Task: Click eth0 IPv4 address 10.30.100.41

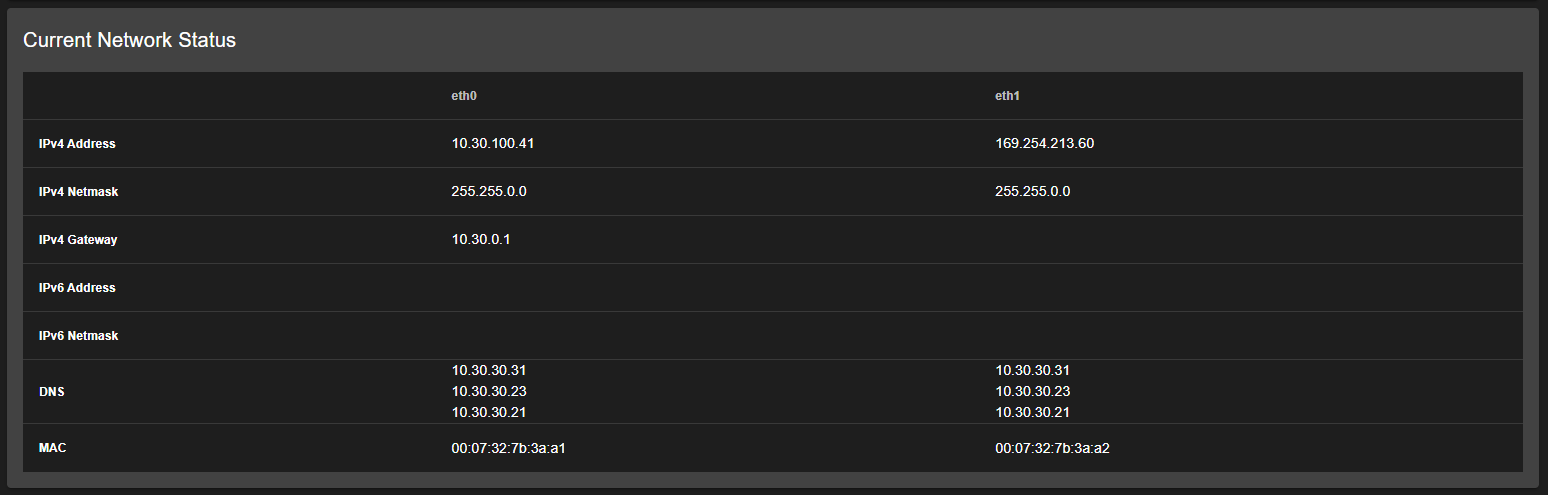Action: [493, 143]
